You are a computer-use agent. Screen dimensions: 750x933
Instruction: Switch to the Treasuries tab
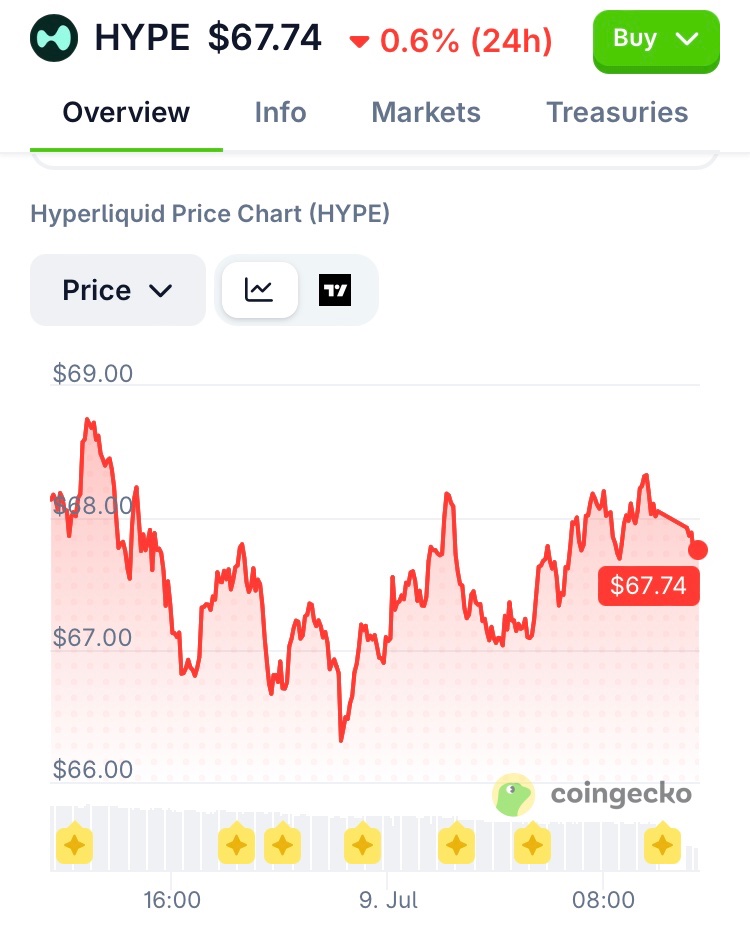point(617,112)
